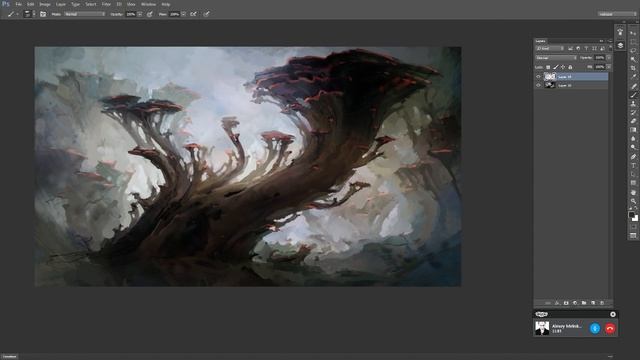Select the Pen tool

pos(633,157)
